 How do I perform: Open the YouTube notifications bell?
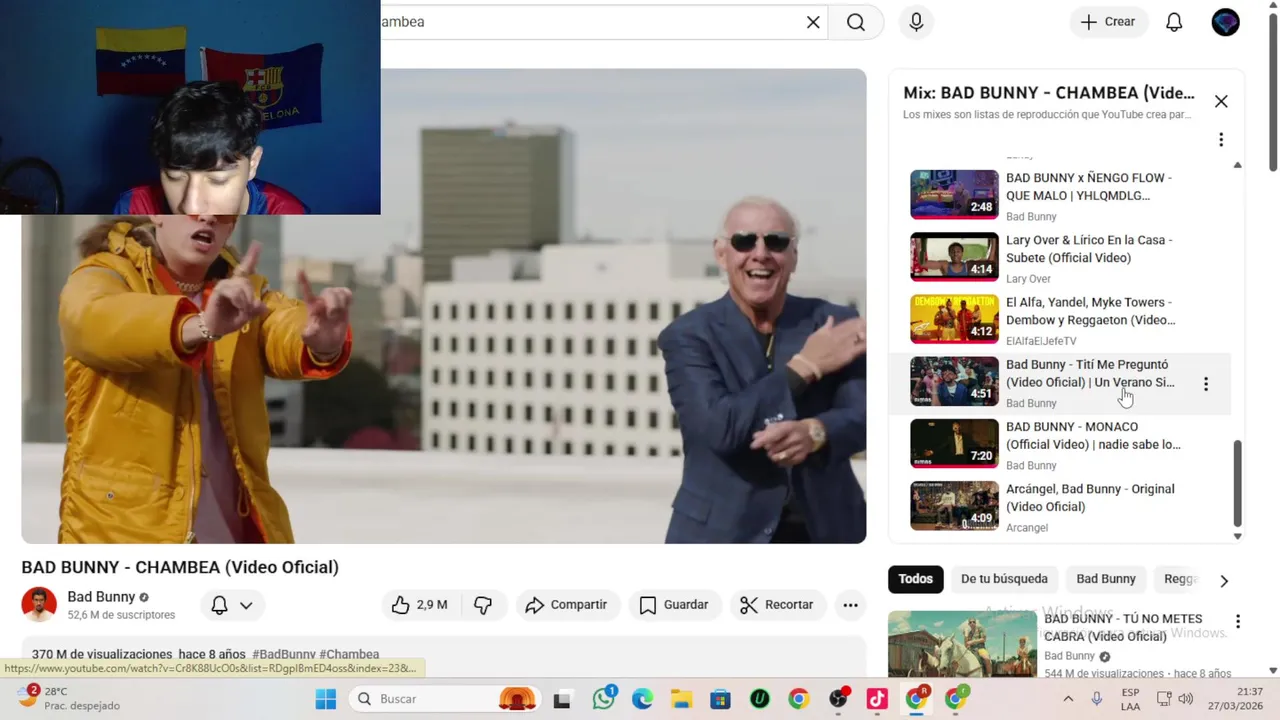[1174, 22]
